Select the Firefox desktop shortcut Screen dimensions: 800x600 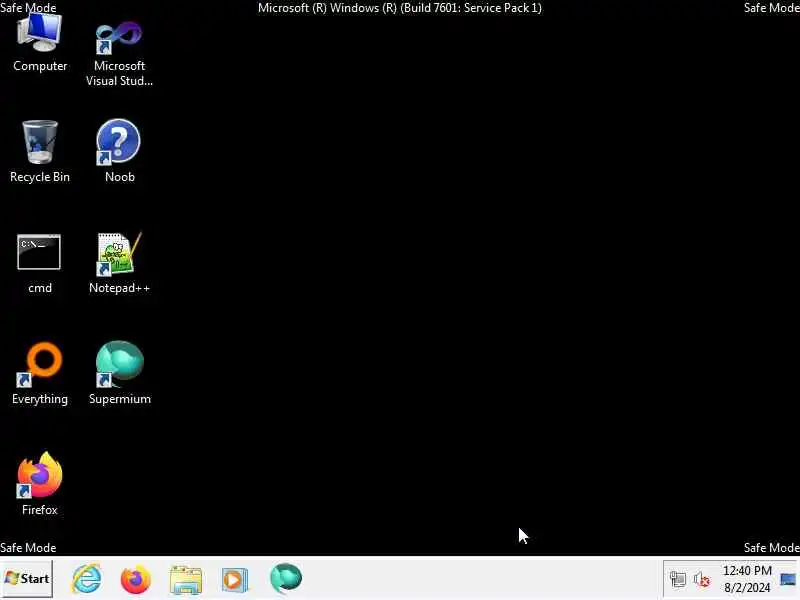click(40, 484)
